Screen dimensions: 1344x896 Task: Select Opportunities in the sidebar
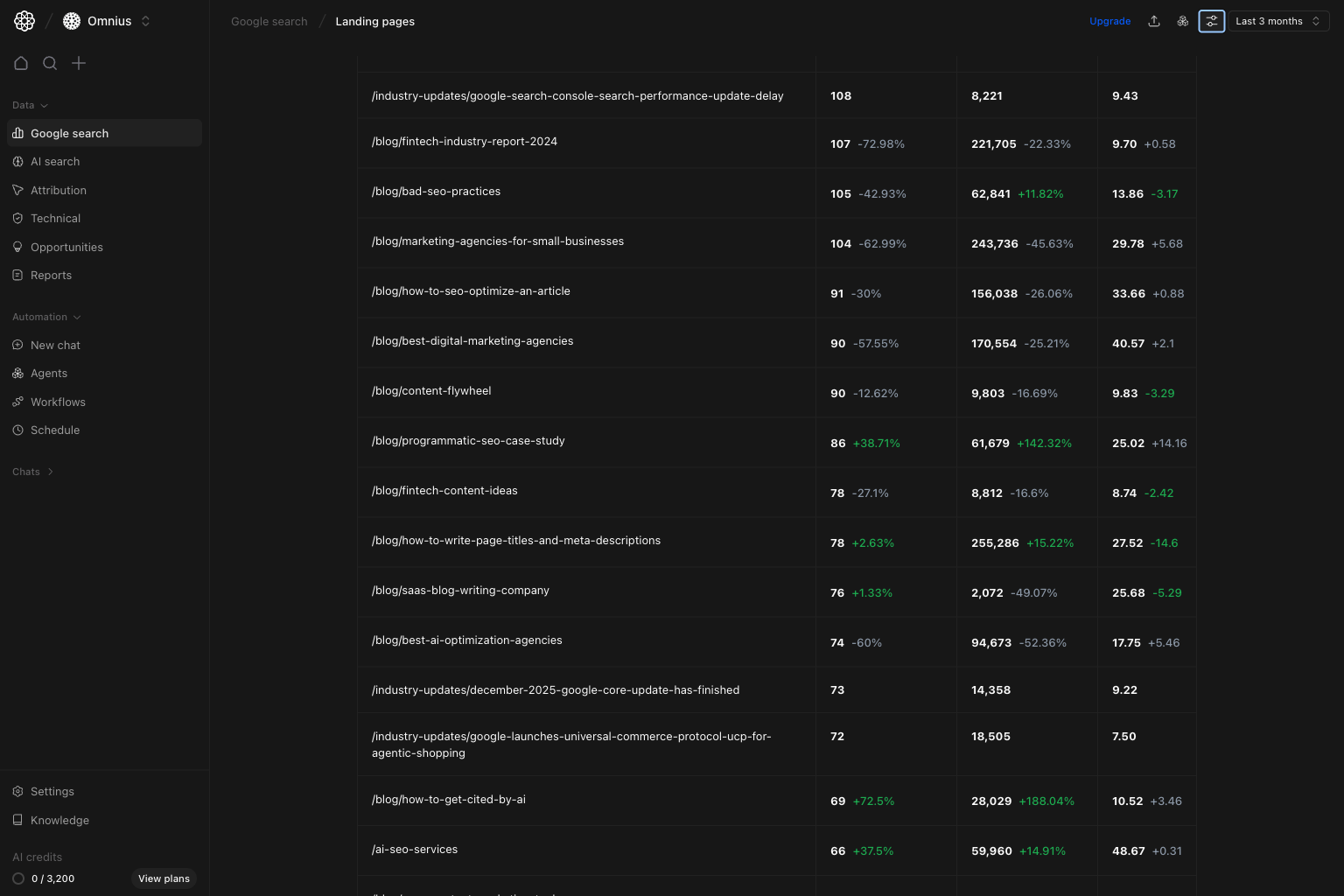click(66, 247)
